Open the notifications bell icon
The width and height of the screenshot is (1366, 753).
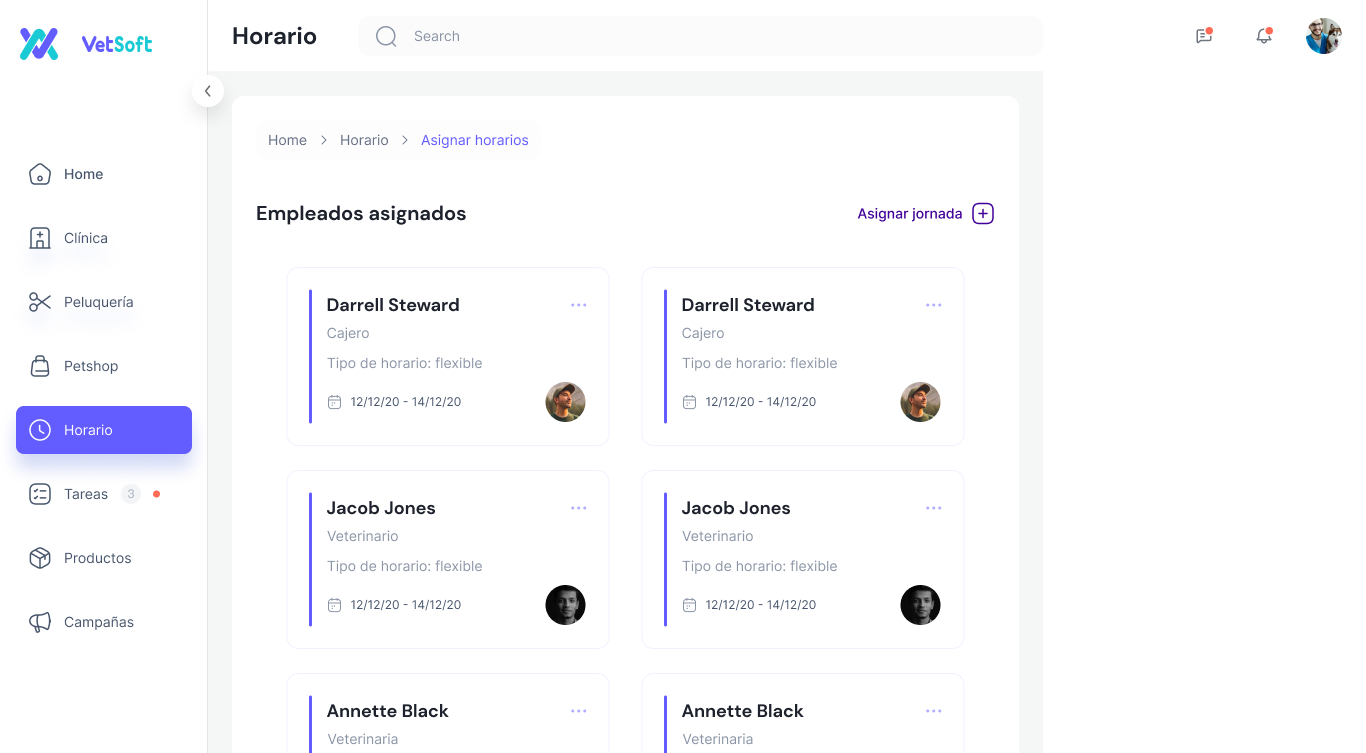pos(1264,36)
